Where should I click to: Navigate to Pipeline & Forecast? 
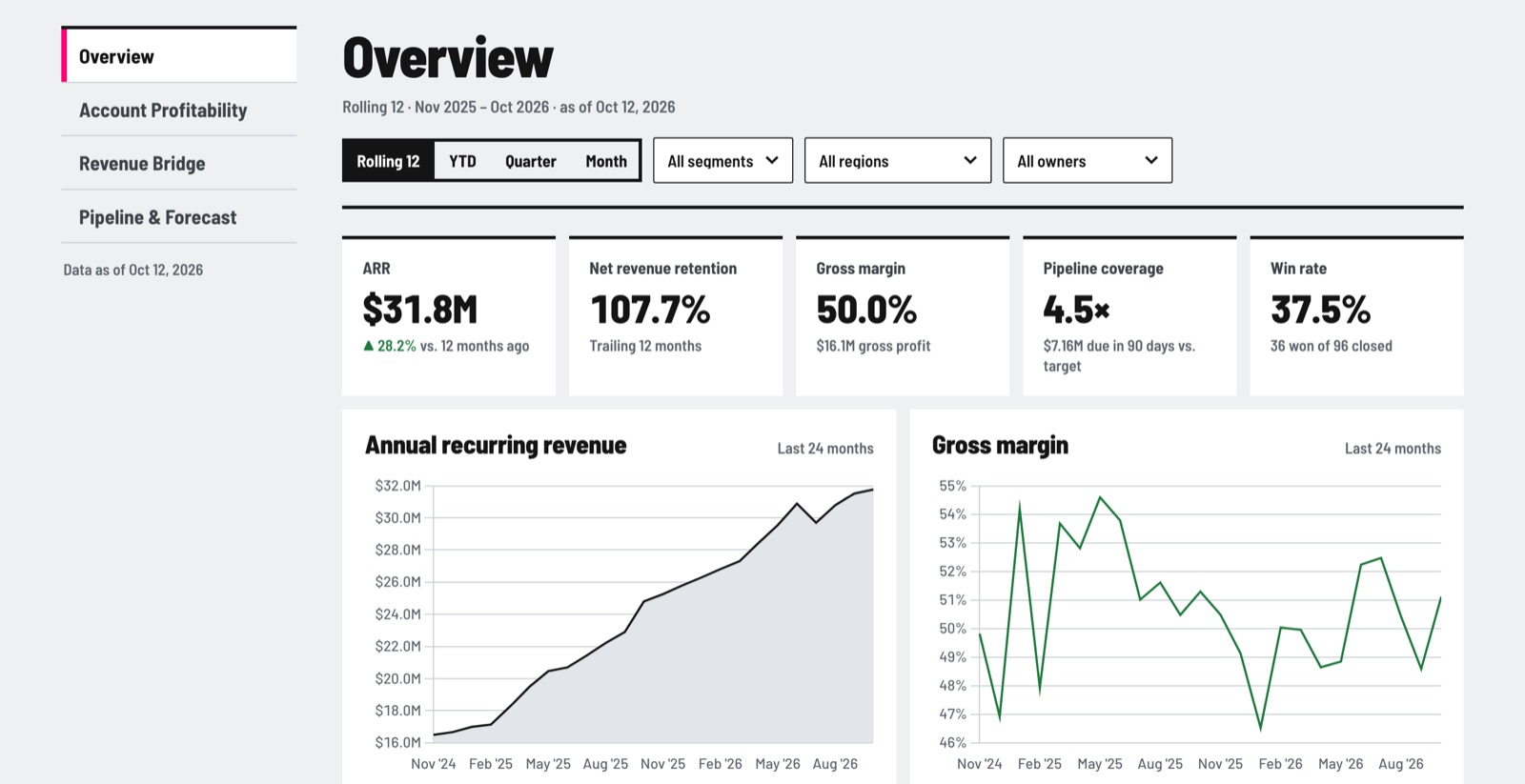[179, 217]
